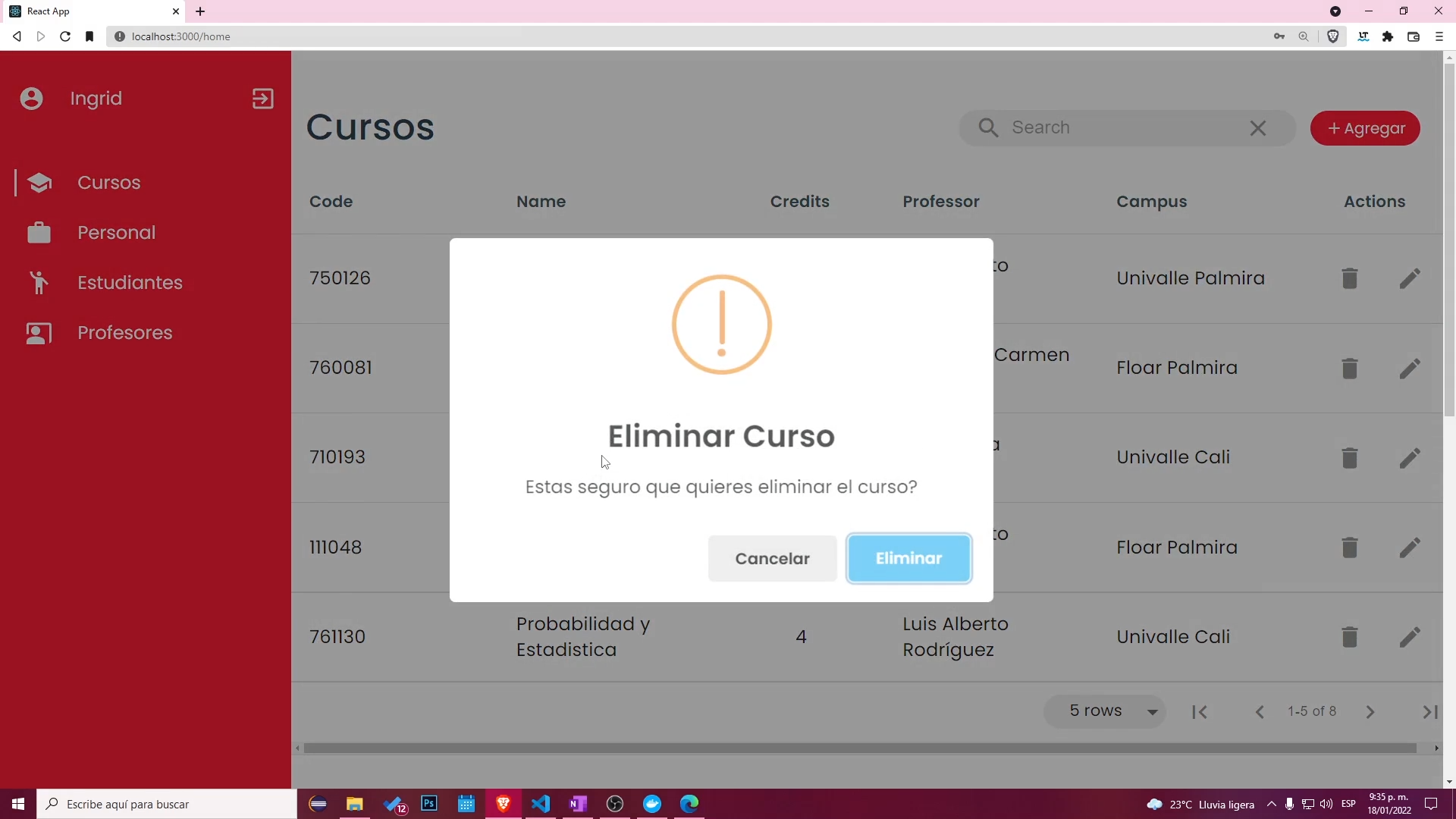Delete course 750126 with trash icon
1456x819 pixels.
[1350, 278]
